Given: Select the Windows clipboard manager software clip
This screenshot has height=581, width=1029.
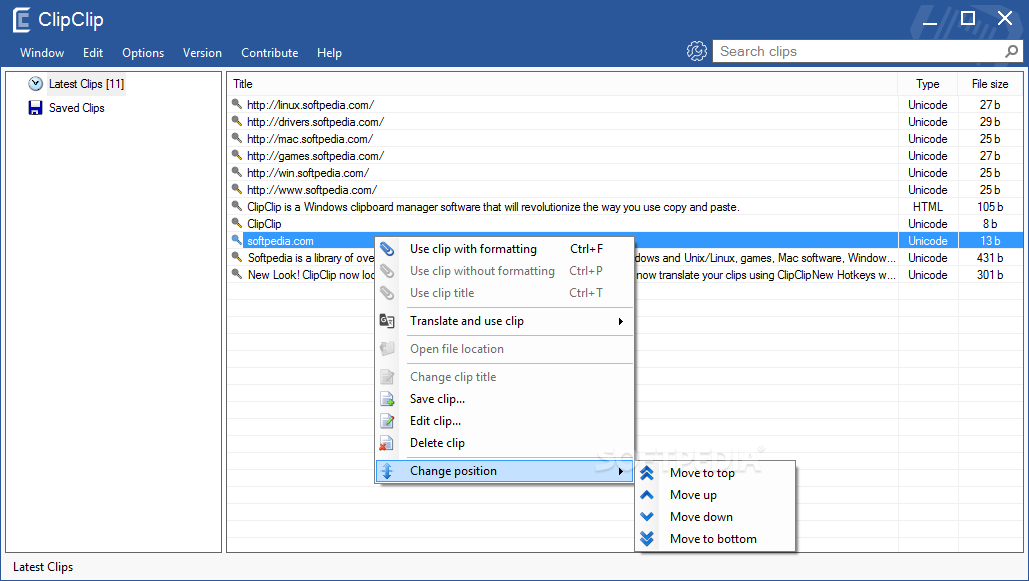Looking at the screenshot, I should [493, 207].
